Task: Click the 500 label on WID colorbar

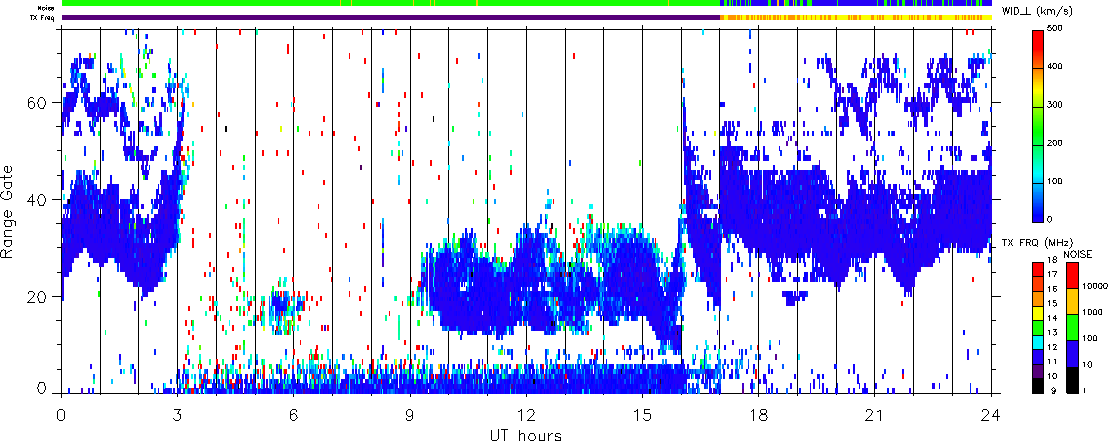Action: pos(1054,28)
